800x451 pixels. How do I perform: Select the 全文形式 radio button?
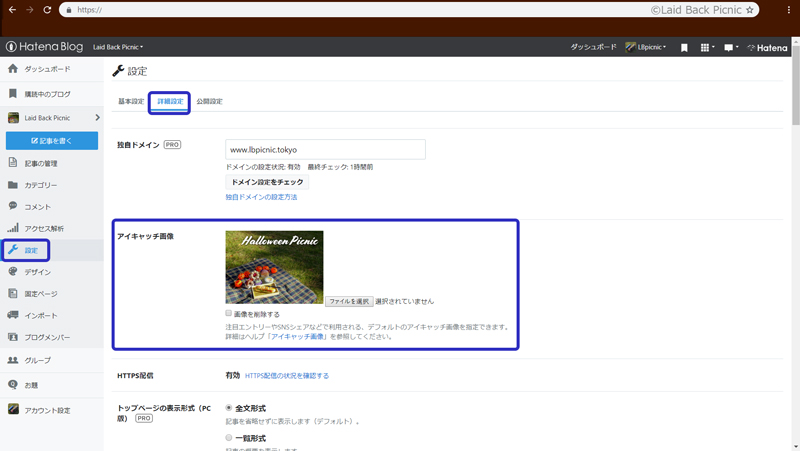point(229,408)
